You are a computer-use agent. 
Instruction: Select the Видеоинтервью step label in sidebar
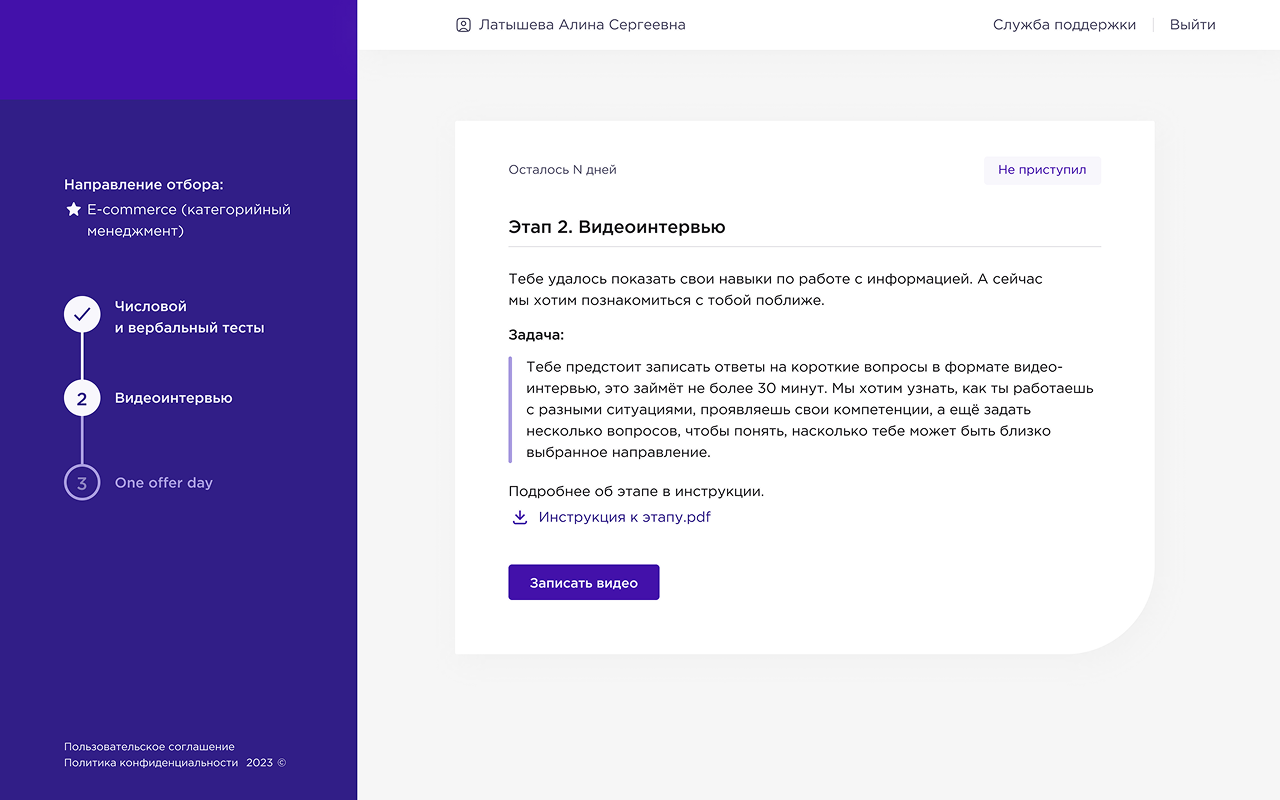click(x=173, y=398)
